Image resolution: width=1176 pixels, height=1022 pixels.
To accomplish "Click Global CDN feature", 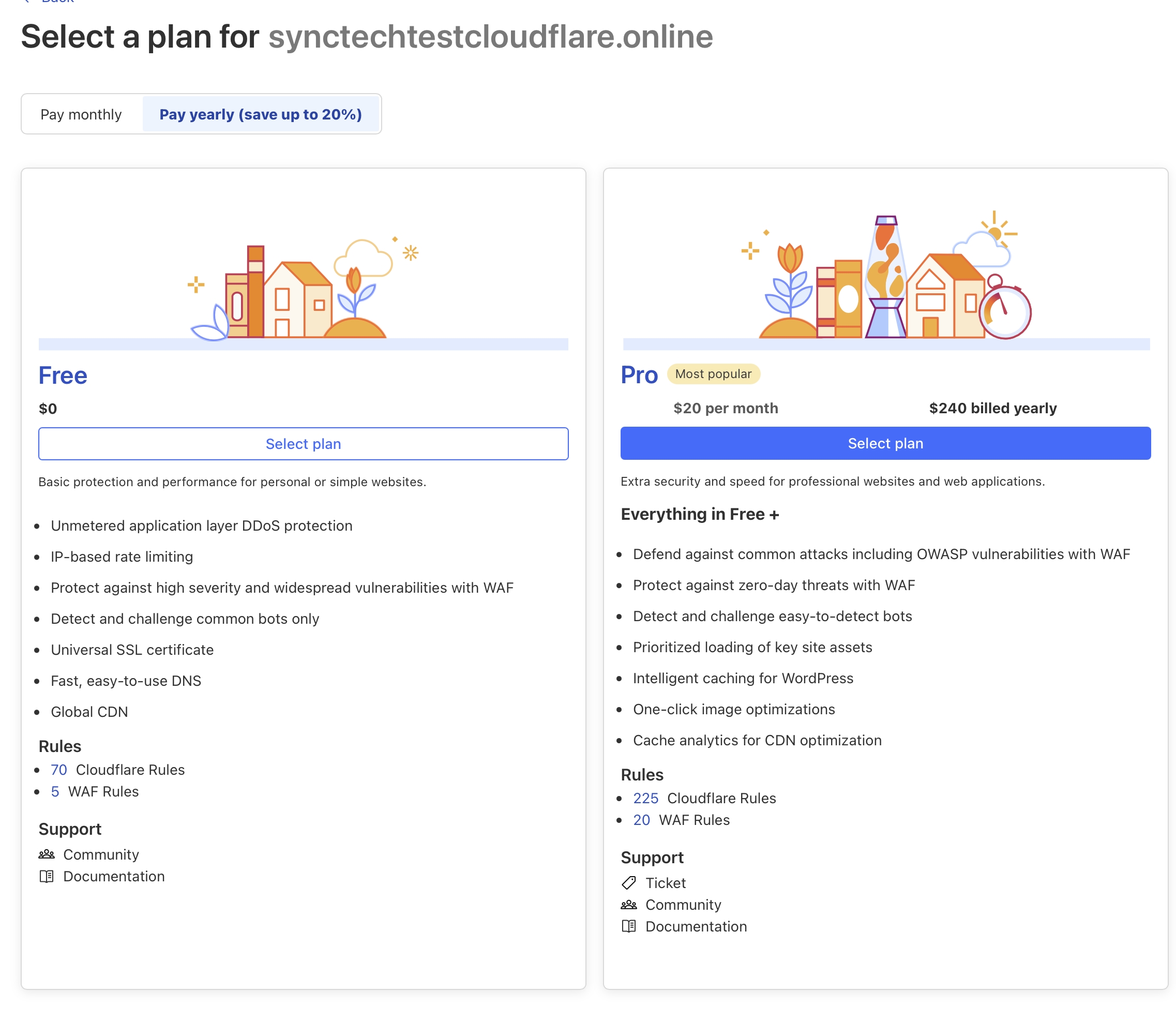I will [x=89, y=712].
